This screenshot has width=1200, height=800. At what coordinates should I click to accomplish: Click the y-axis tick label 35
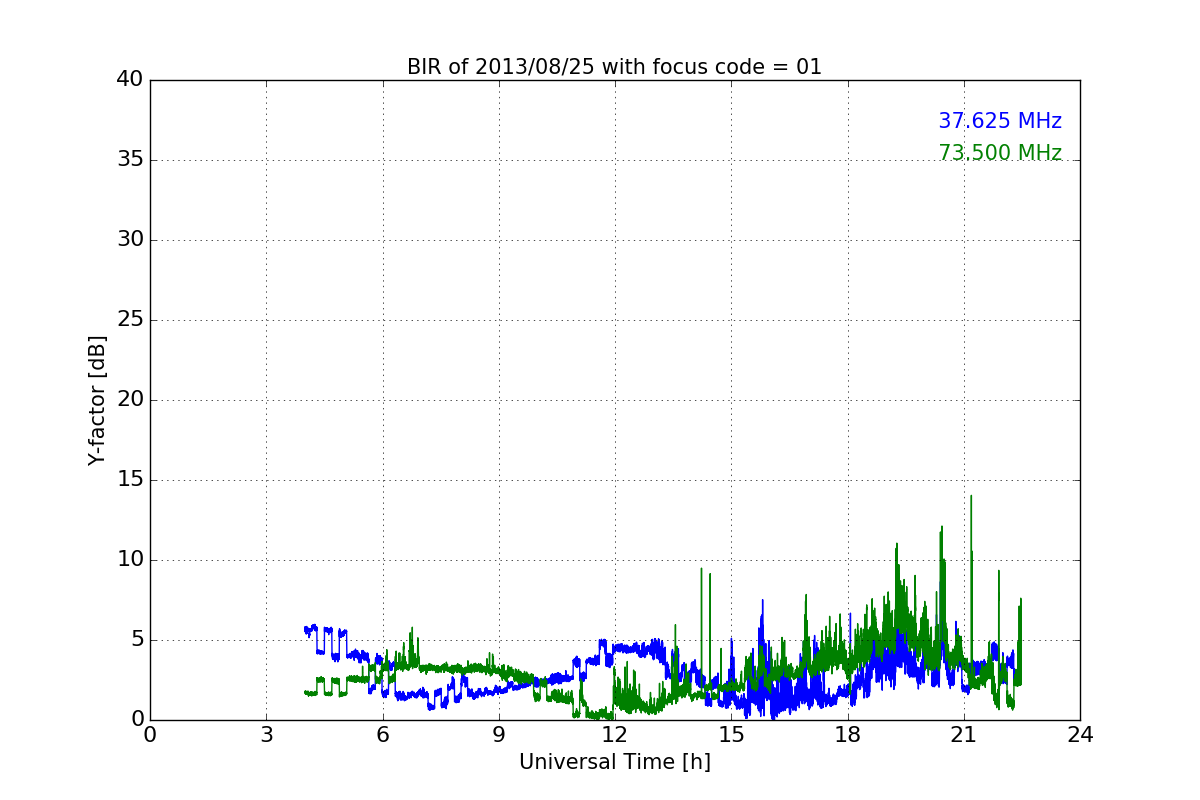point(129,160)
